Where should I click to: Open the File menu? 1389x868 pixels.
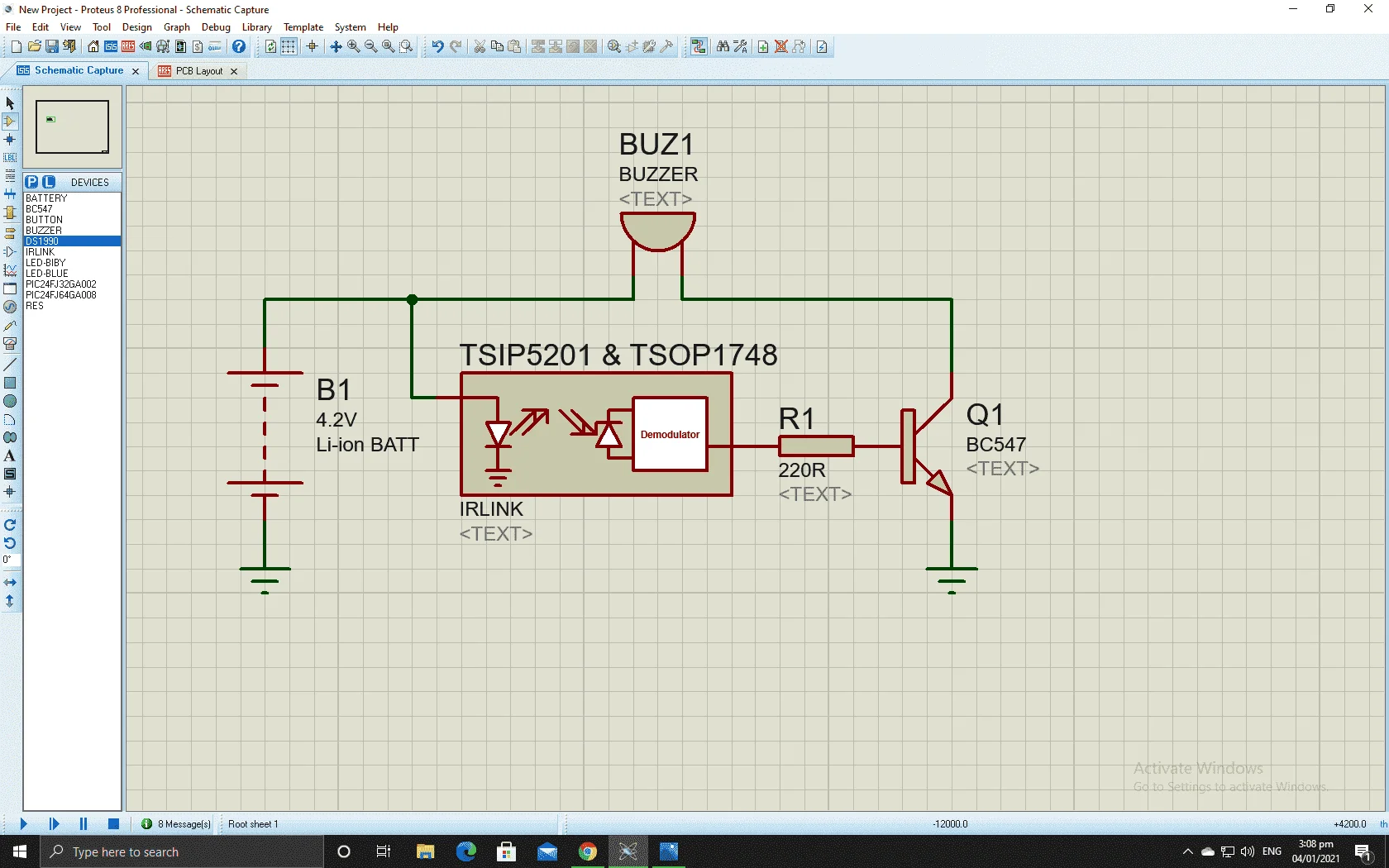click(x=13, y=27)
